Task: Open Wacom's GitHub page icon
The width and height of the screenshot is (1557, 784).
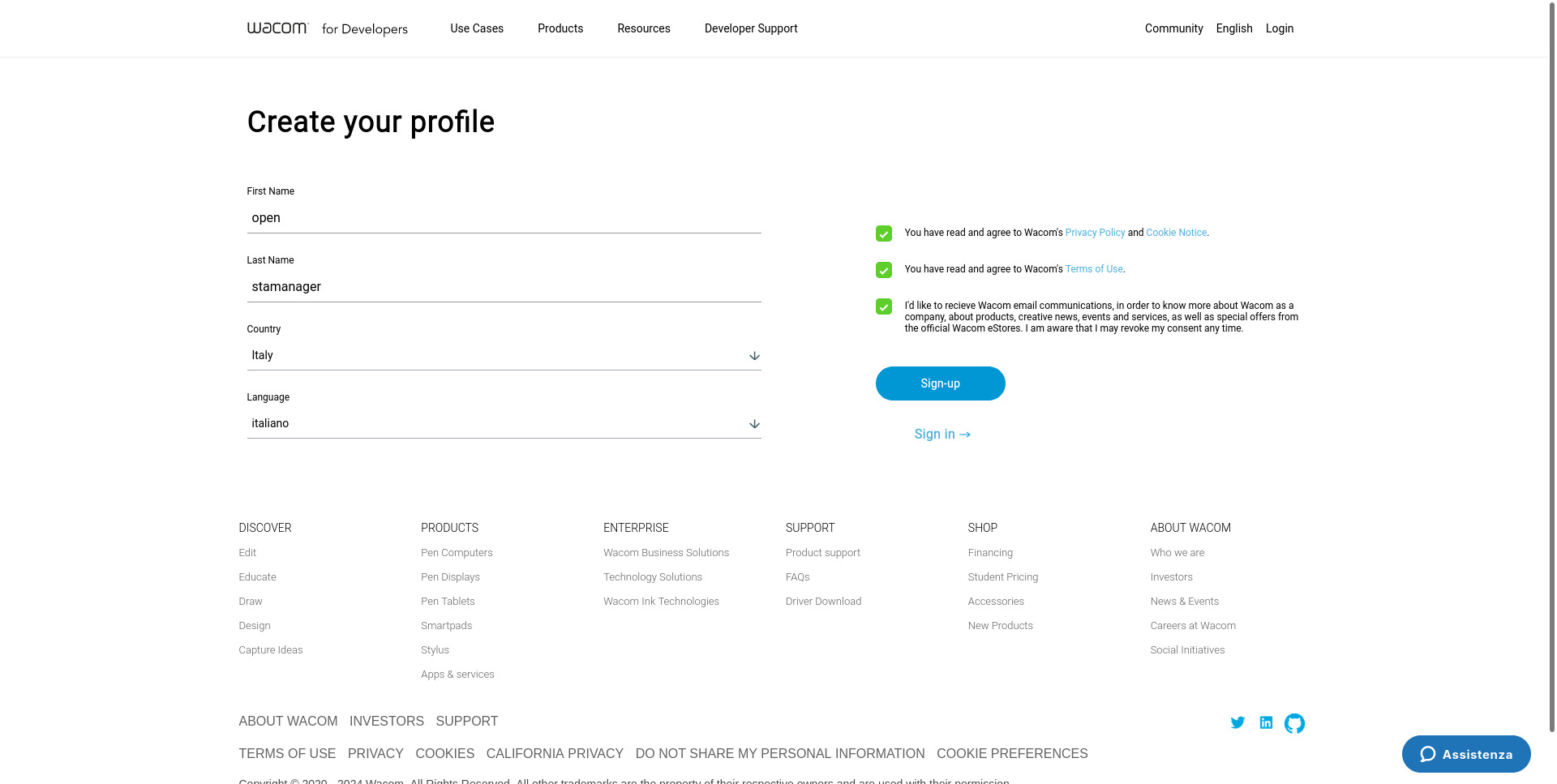Action: tap(1294, 723)
